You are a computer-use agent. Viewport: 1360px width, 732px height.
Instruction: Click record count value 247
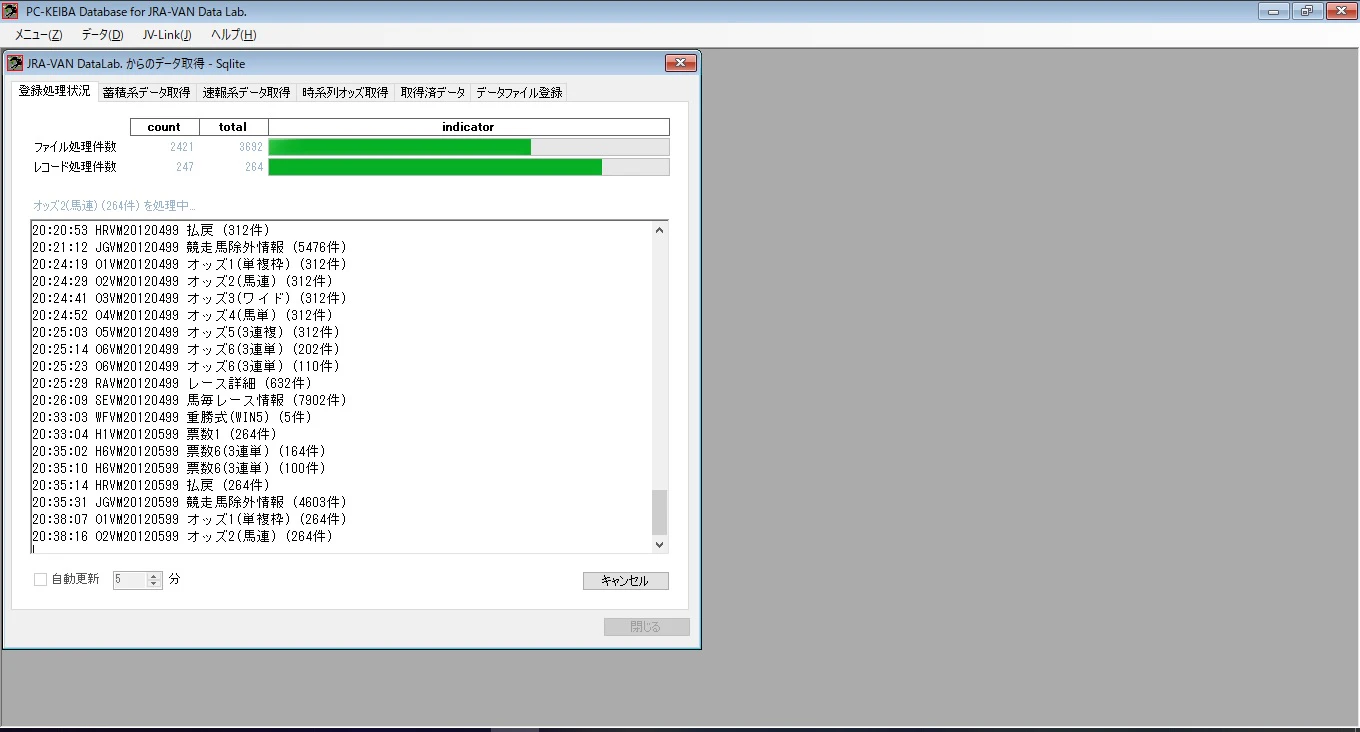click(184, 167)
